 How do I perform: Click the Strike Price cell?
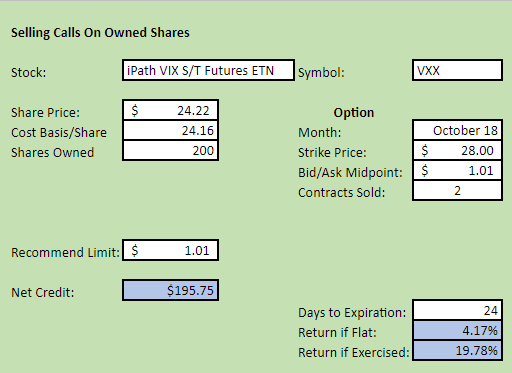point(457,150)
